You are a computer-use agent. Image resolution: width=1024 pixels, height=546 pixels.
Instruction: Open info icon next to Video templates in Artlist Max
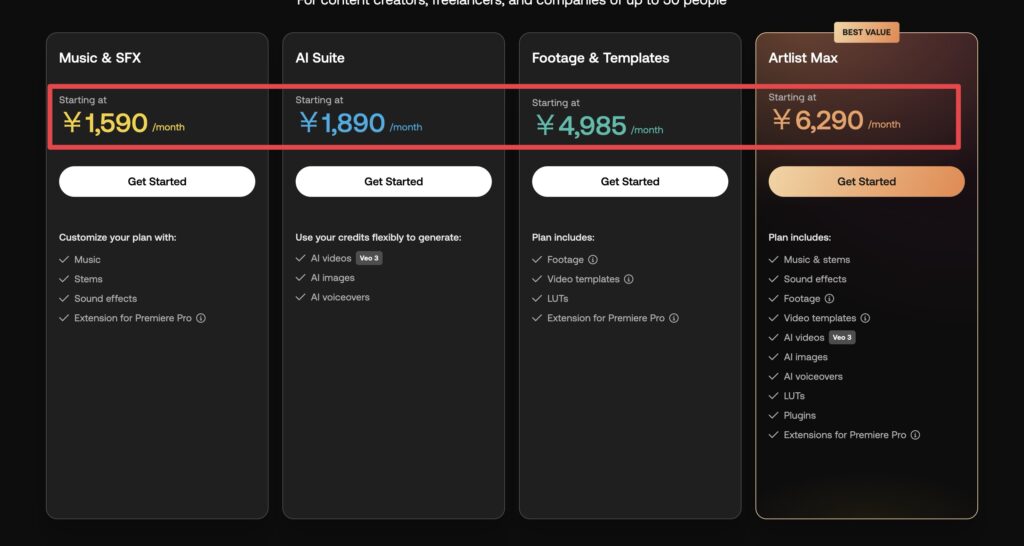pyautogui.click(x=865, y=318)
